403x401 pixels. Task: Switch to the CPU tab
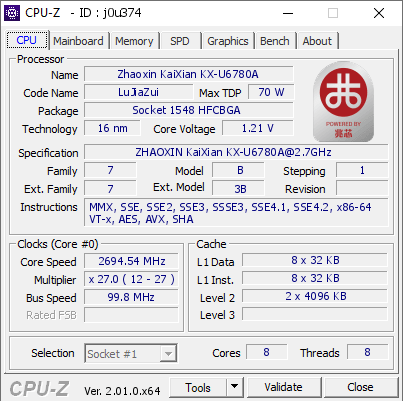[x=26, y=40]
